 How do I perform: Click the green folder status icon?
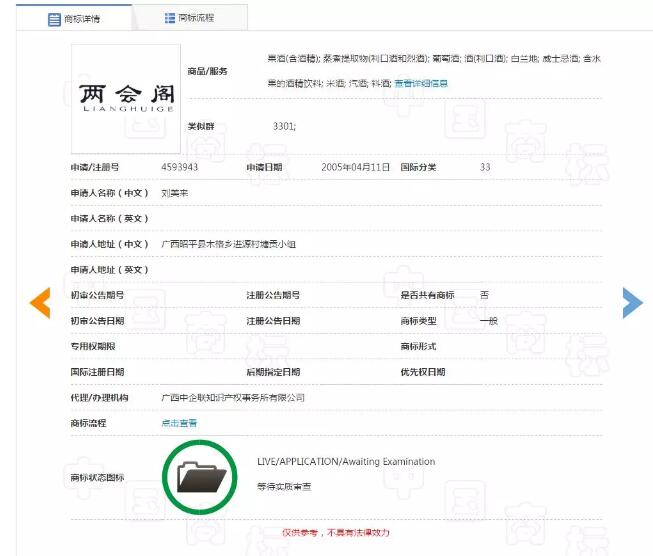pos(200,477)
